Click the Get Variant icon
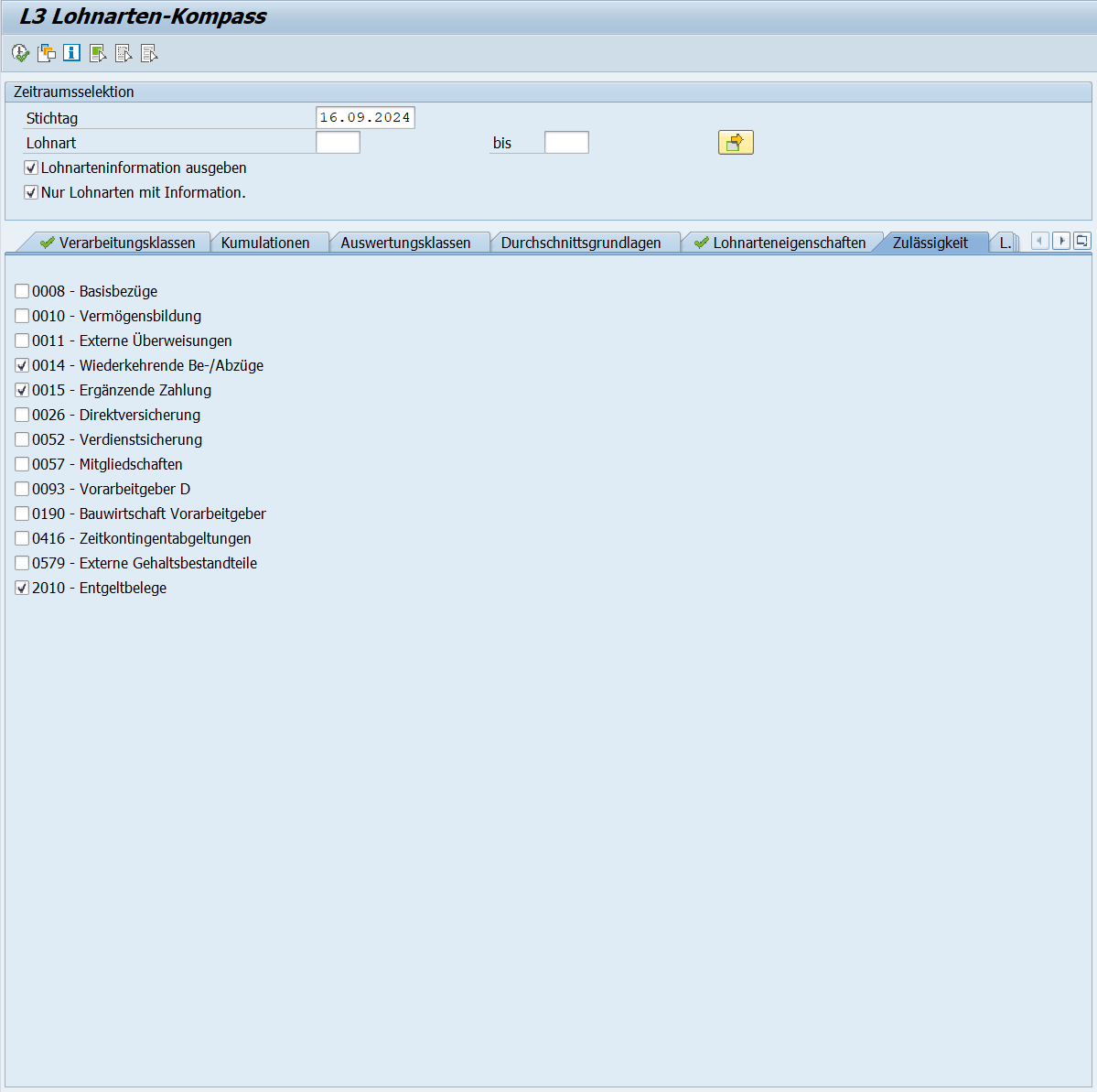The image size is (1097, 1092). pos(46,53)
